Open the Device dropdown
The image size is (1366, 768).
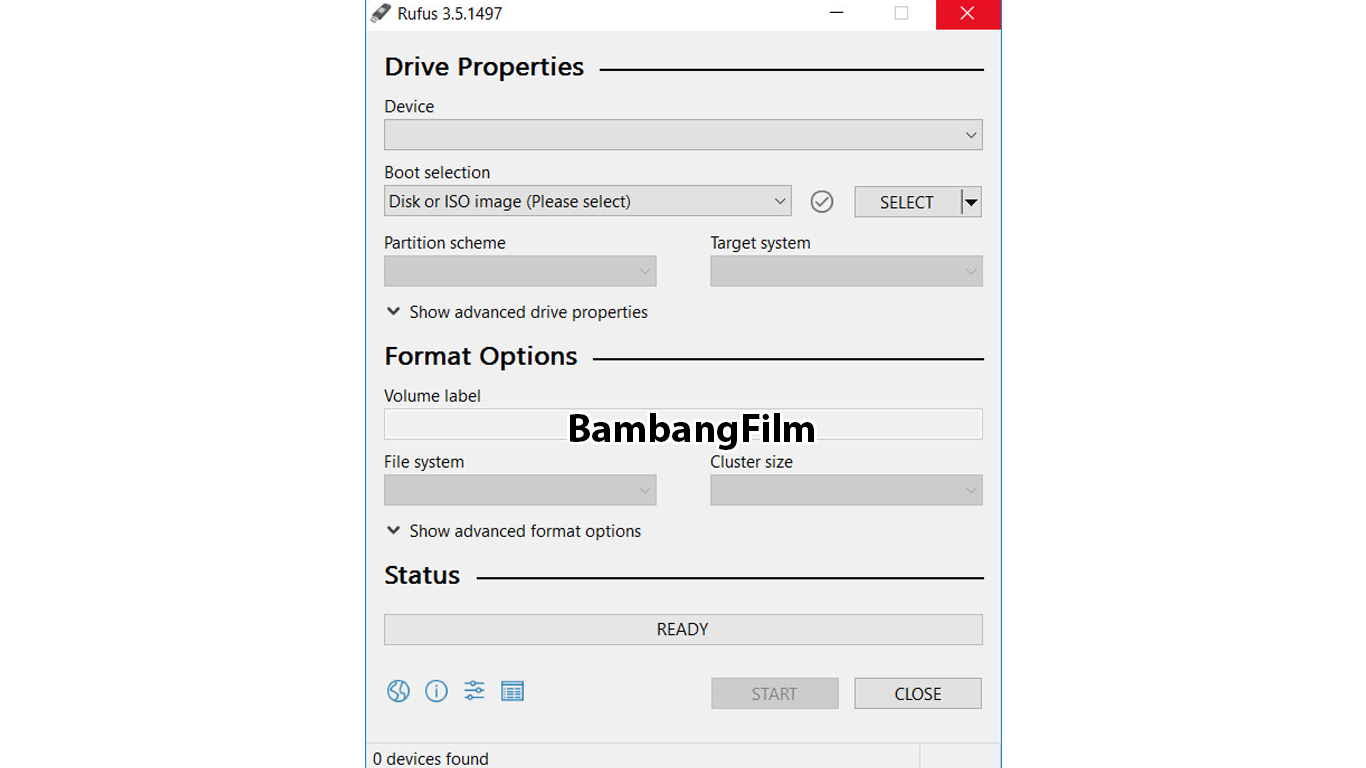(x=683, y=135)
